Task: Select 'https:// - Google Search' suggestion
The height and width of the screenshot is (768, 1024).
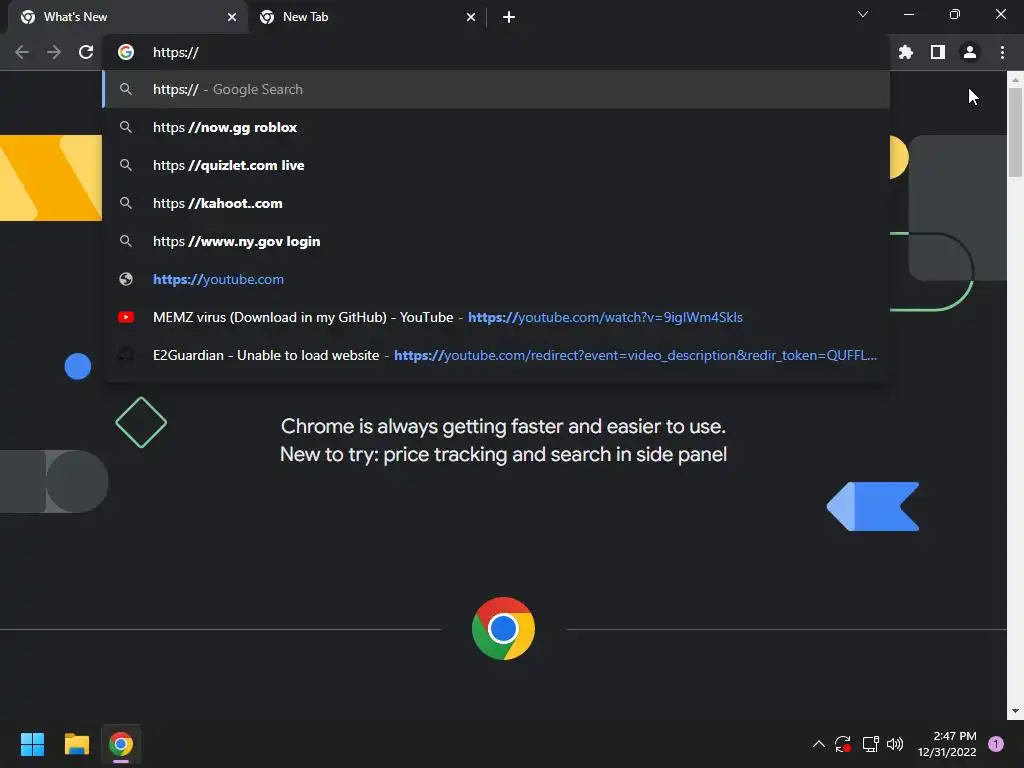Action: tap(496, 89)
